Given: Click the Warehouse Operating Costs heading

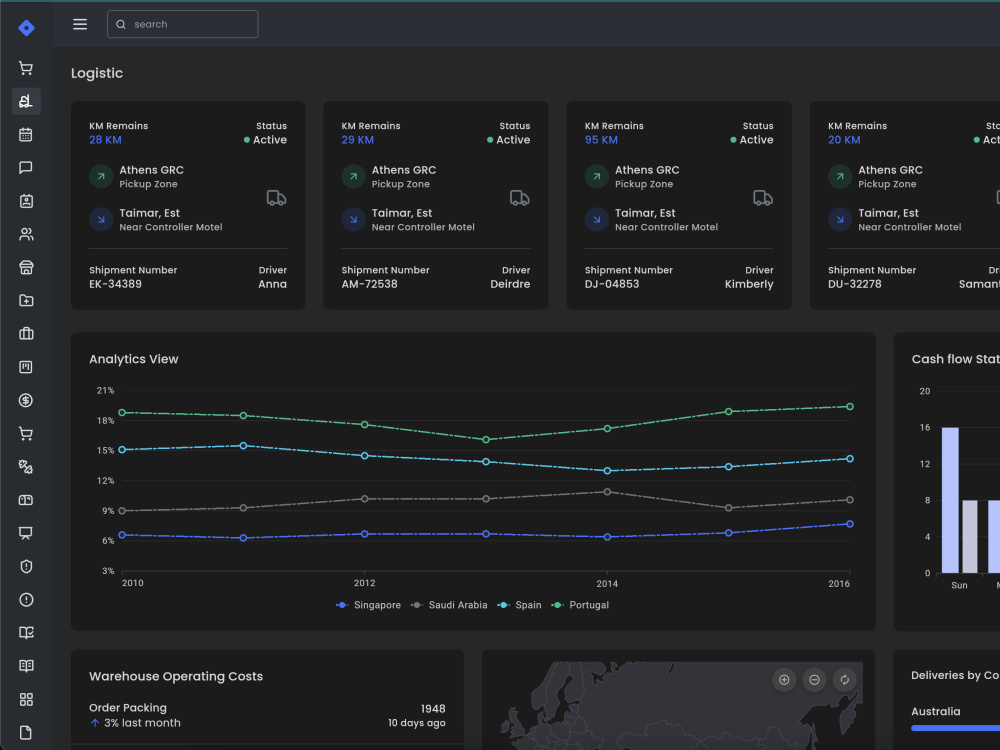Looking at the screenshot, I should pyautogui.click(x=176, y=676).
